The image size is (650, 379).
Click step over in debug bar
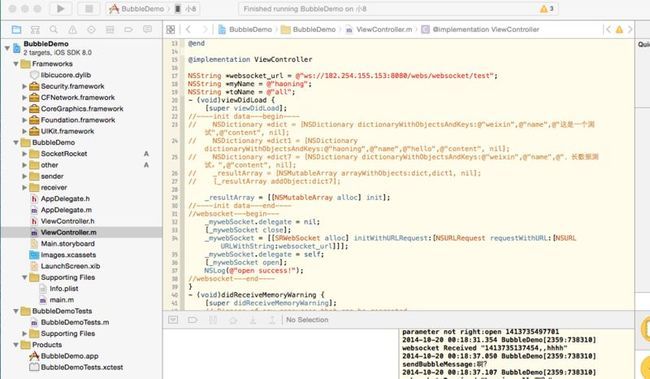tap(233, 320)
